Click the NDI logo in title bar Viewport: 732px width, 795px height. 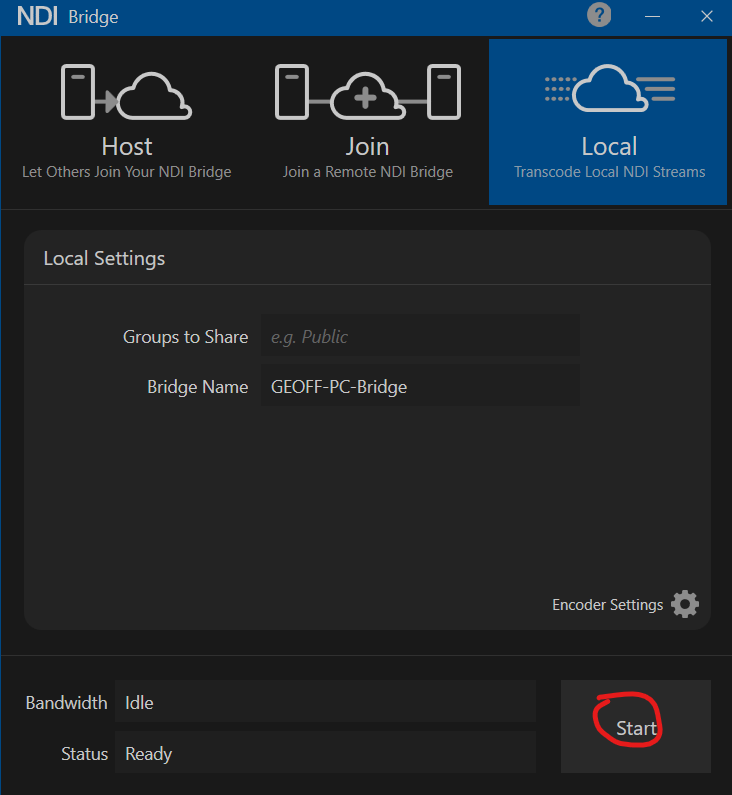(38, 16)
